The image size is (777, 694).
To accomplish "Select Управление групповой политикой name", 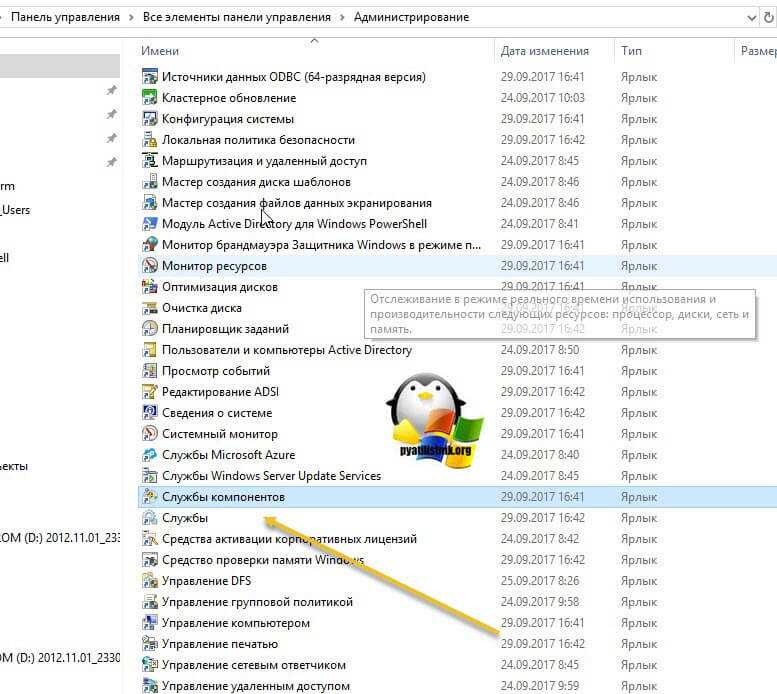I will (257, 602).
